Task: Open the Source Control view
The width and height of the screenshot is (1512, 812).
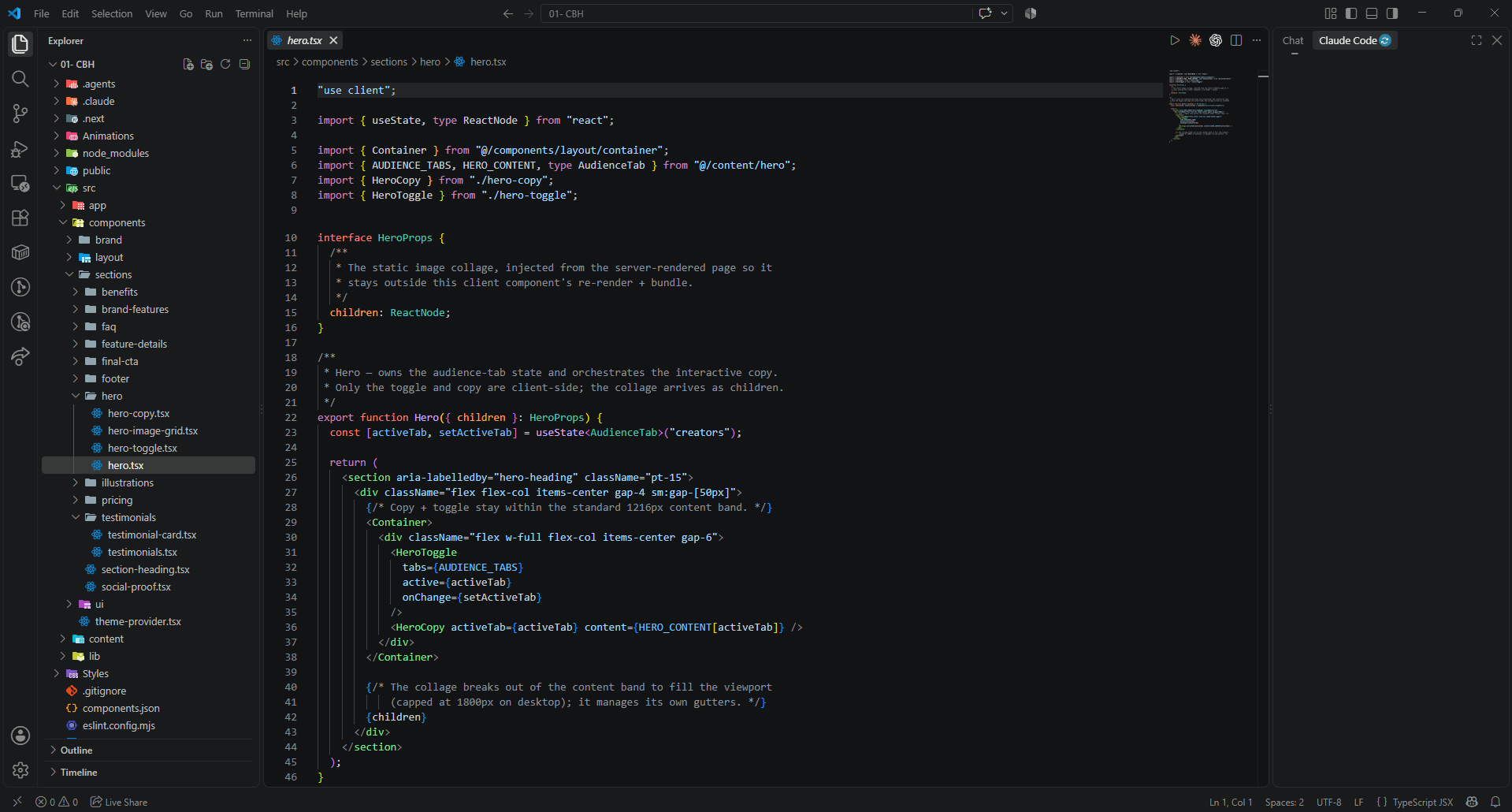Action: click(x=20, y=114)
